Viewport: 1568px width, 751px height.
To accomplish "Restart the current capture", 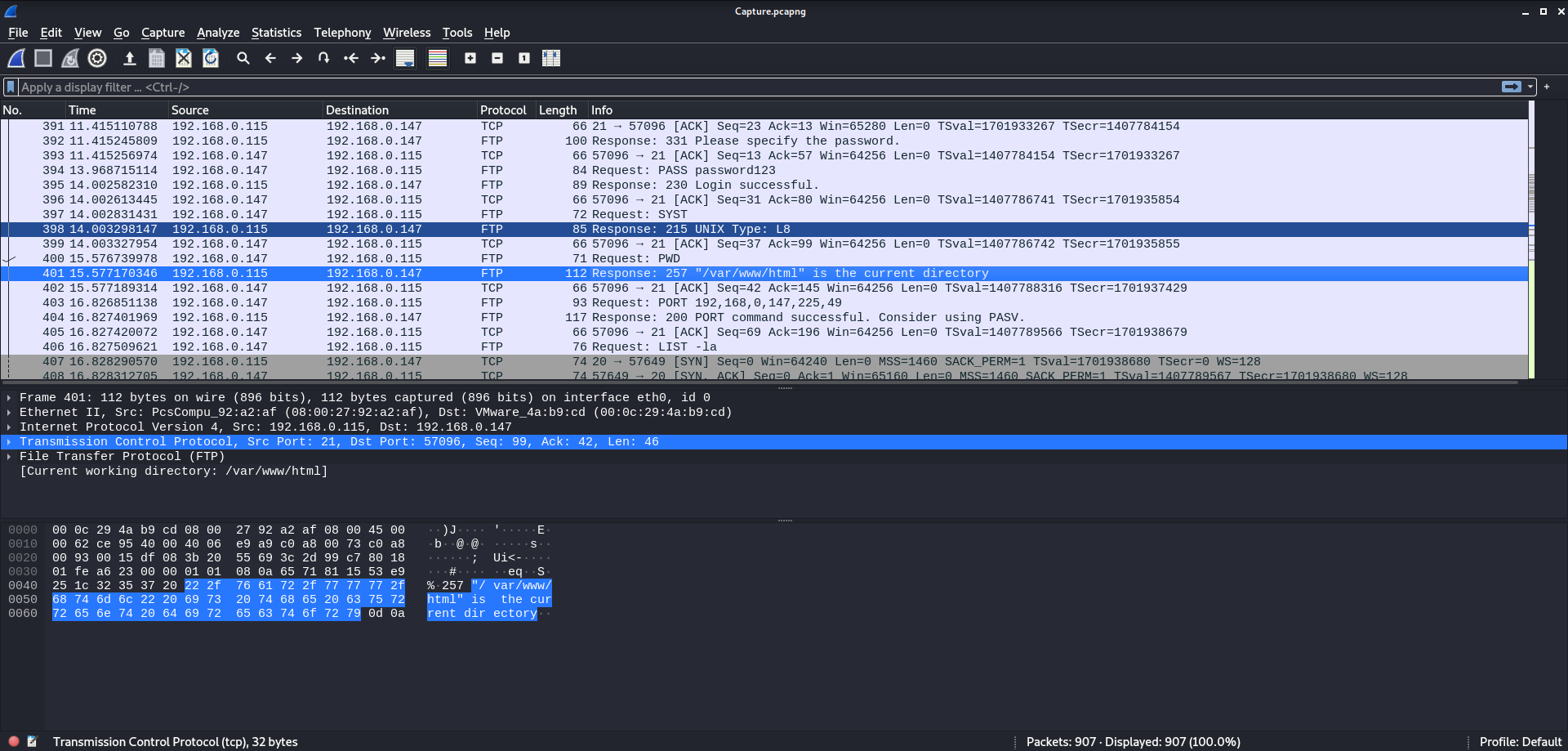I will (x=70, y=58).
